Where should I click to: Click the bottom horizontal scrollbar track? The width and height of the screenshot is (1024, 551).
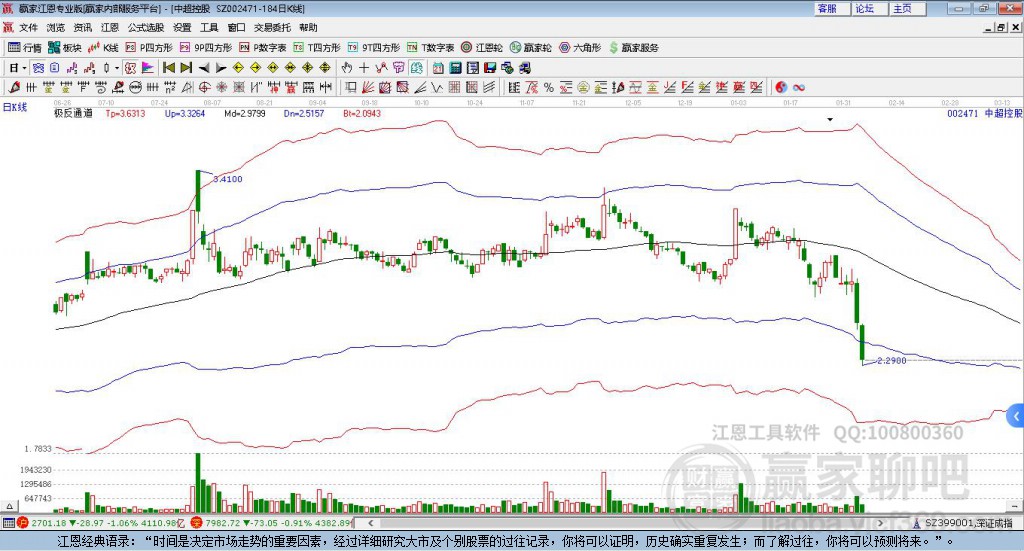tap(600, 523)
